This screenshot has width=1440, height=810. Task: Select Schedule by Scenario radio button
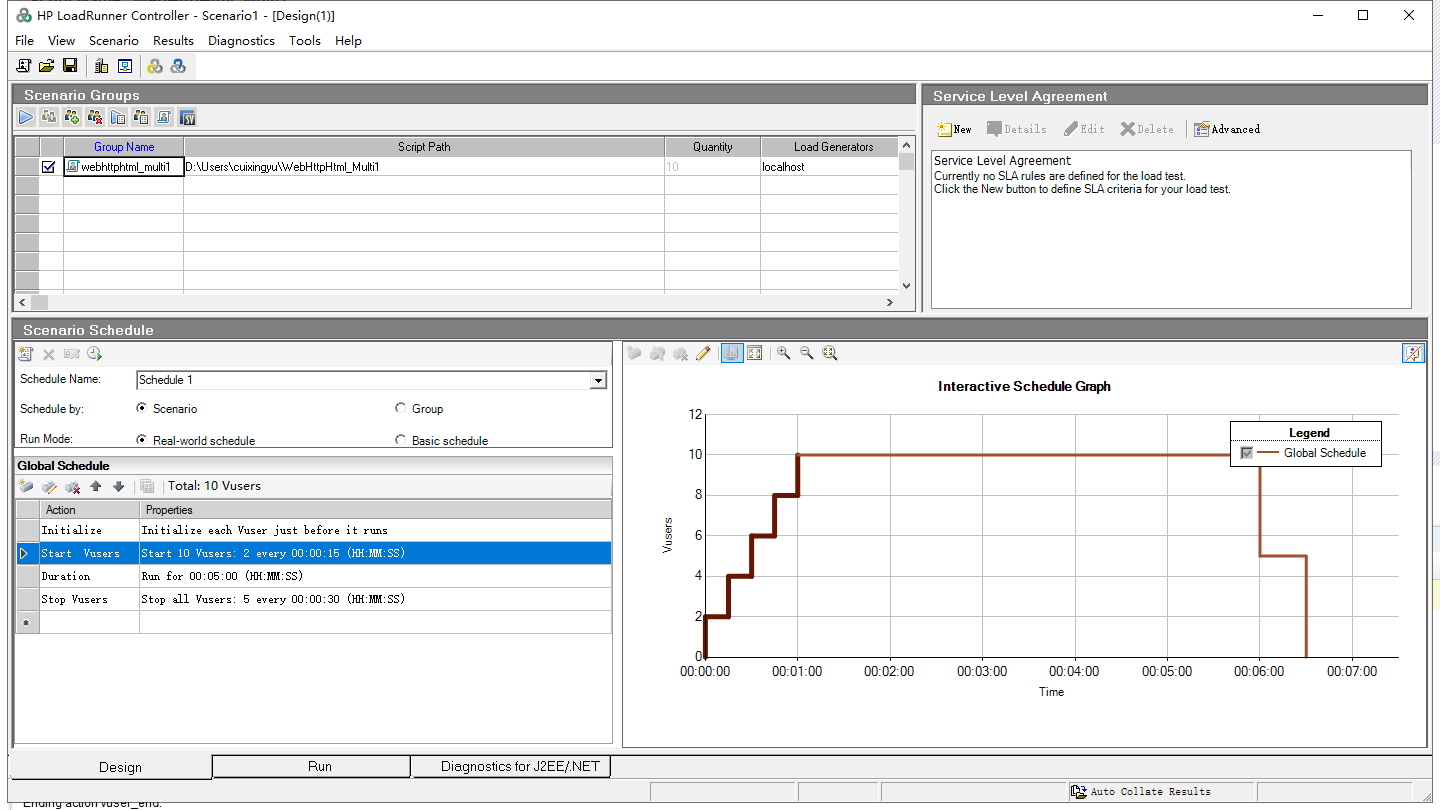coord(142,408)
